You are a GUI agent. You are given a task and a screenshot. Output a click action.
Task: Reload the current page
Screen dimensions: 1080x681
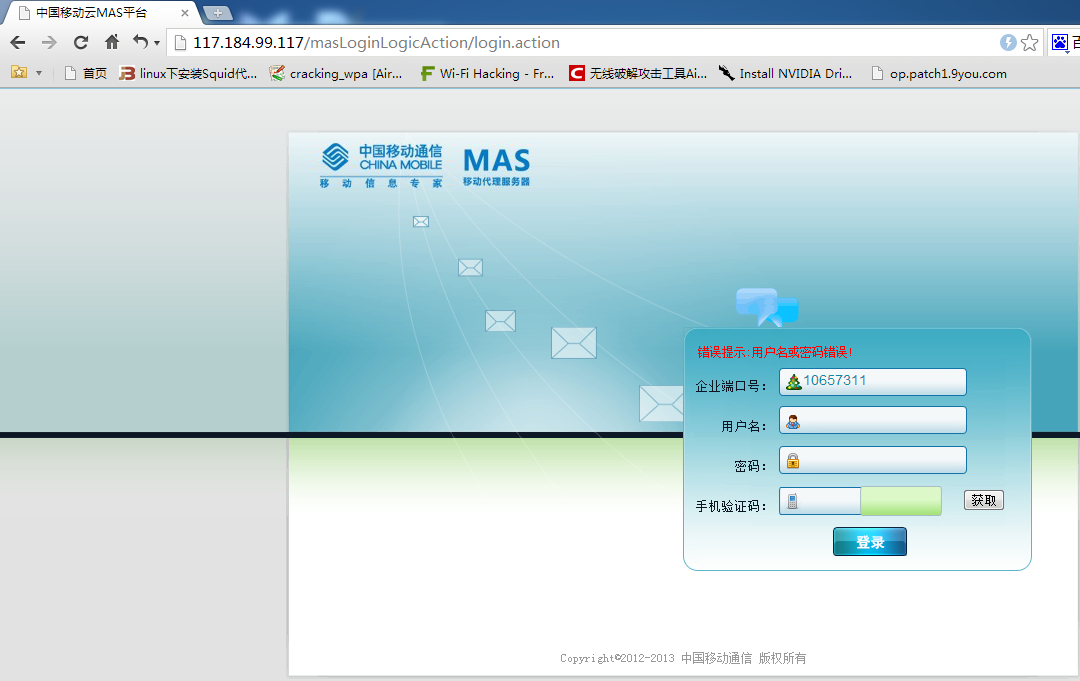tap(81, 43)
